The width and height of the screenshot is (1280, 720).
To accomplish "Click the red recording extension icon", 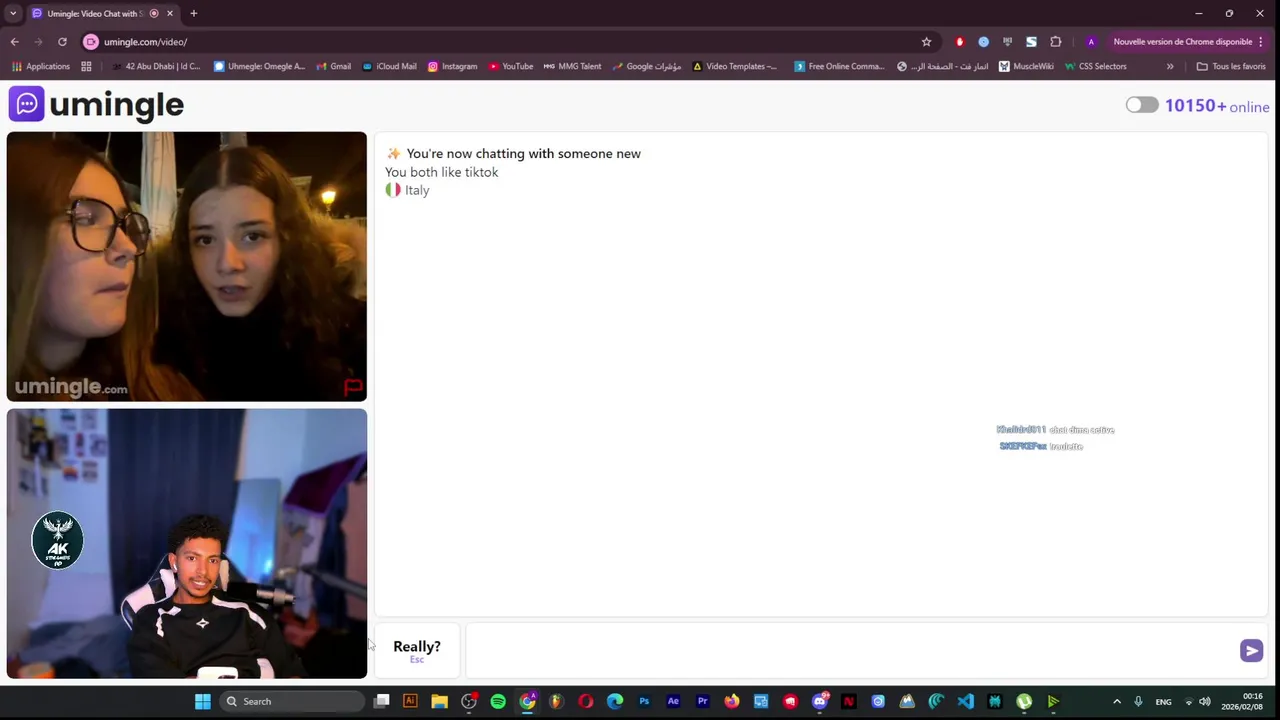I will [x=959, y=42].
